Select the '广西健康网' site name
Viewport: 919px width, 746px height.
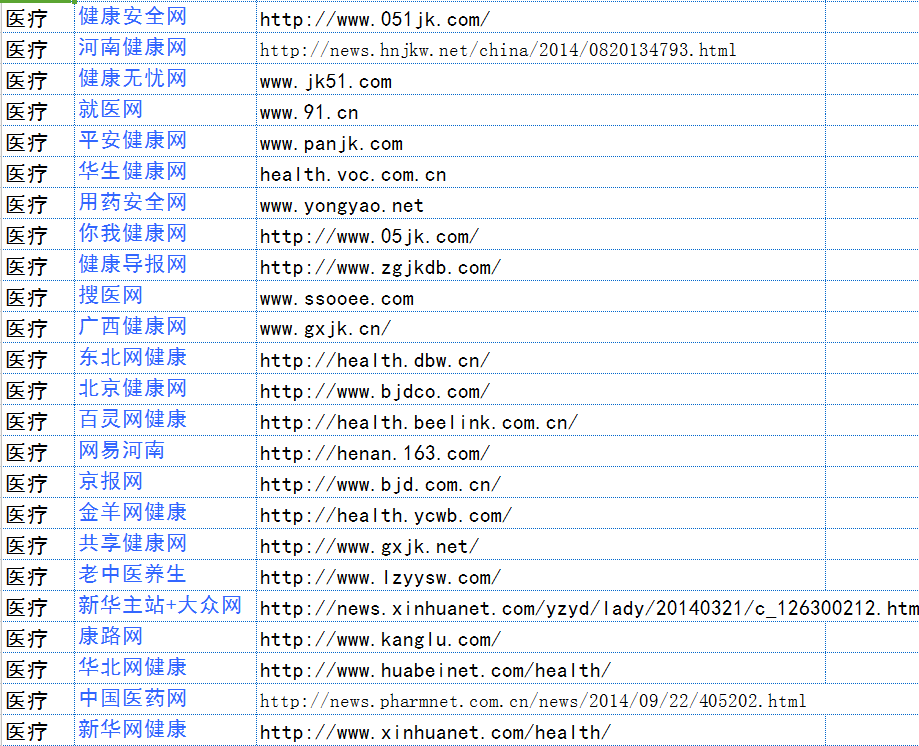pos(165,327)
